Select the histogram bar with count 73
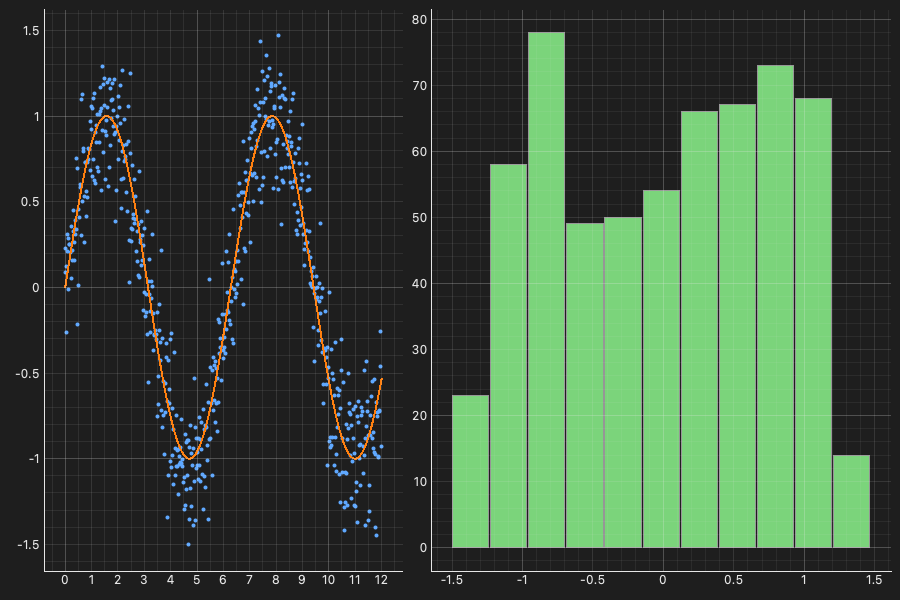Image resolution: width=900 pixels, height=600 pixels. (x=775, y=307)
